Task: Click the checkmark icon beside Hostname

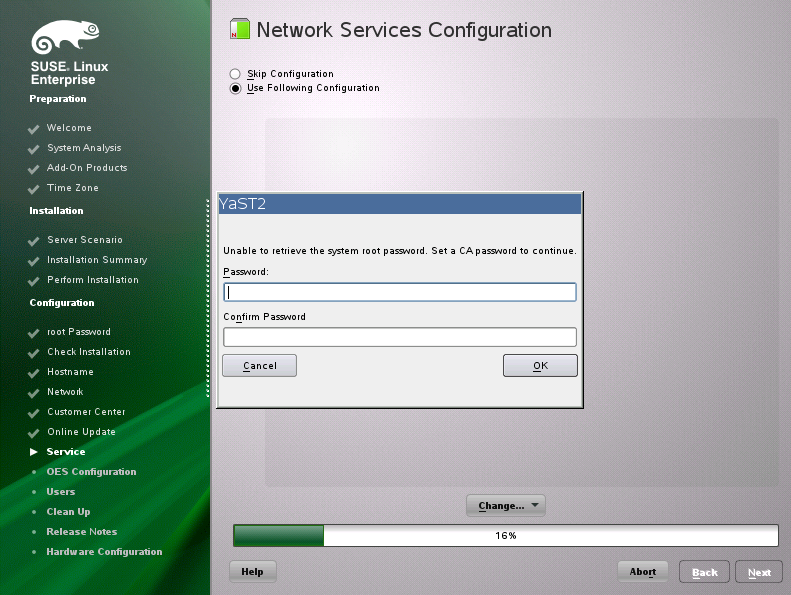Action: click(x=33, y=373)
